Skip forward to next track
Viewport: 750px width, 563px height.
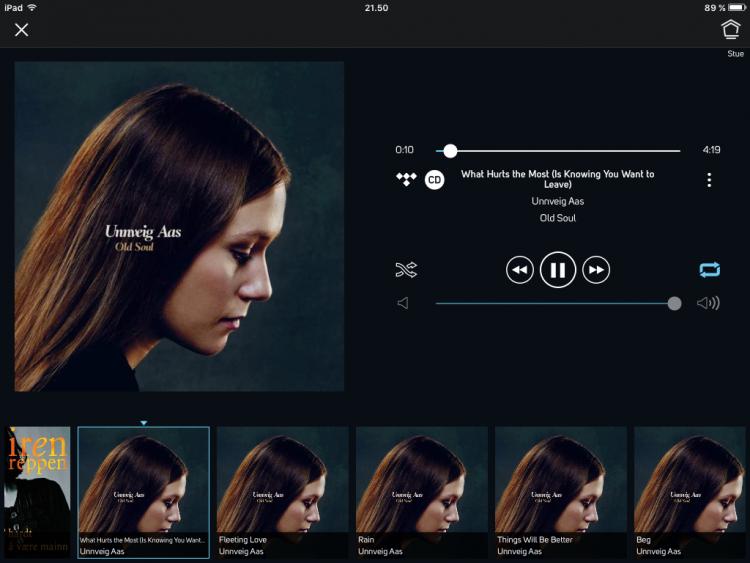point(596,270)
